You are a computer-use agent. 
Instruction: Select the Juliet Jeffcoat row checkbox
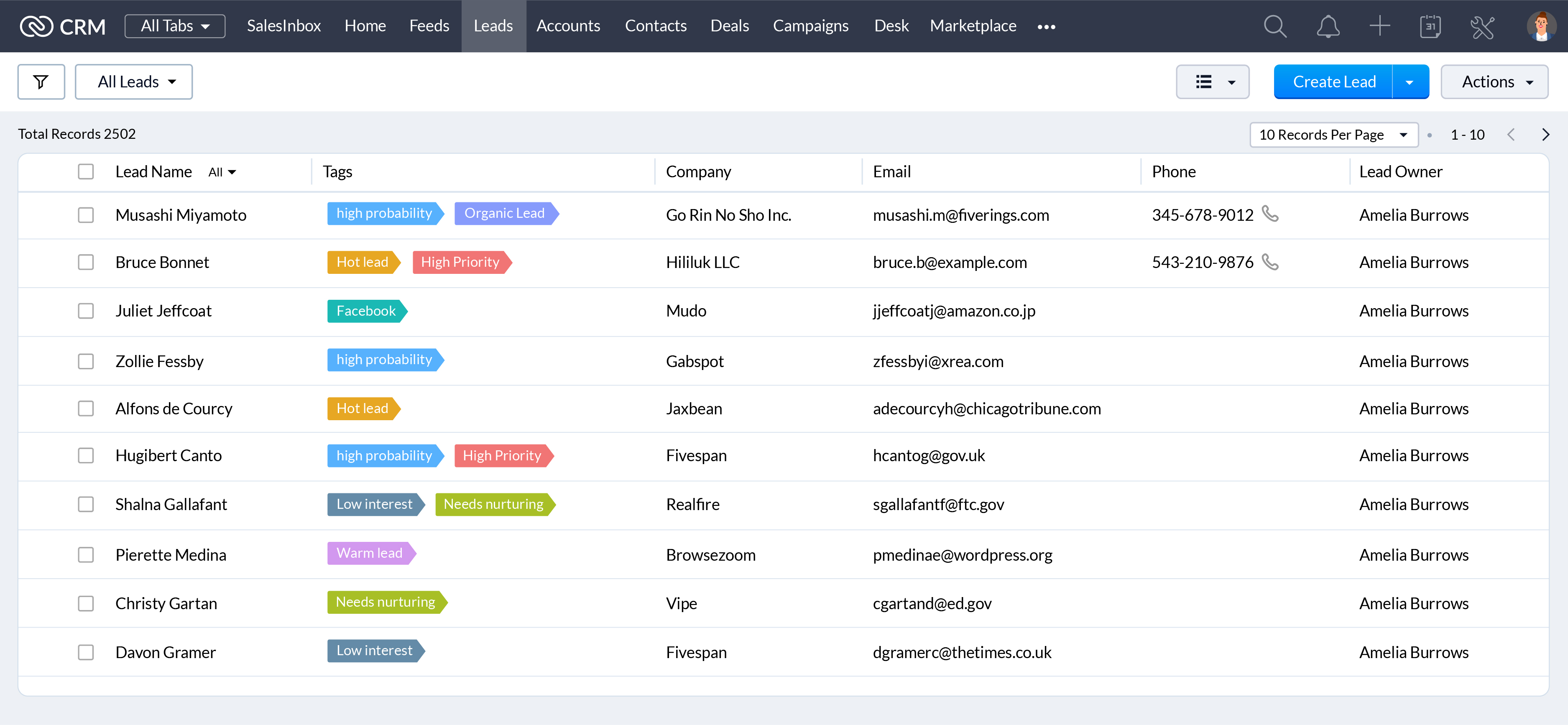(x=86, y=311)
